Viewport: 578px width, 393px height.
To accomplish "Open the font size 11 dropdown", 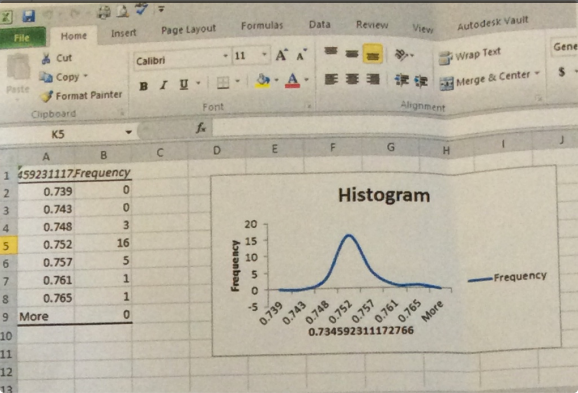I will pyautogui.click(x=264, y=55).
